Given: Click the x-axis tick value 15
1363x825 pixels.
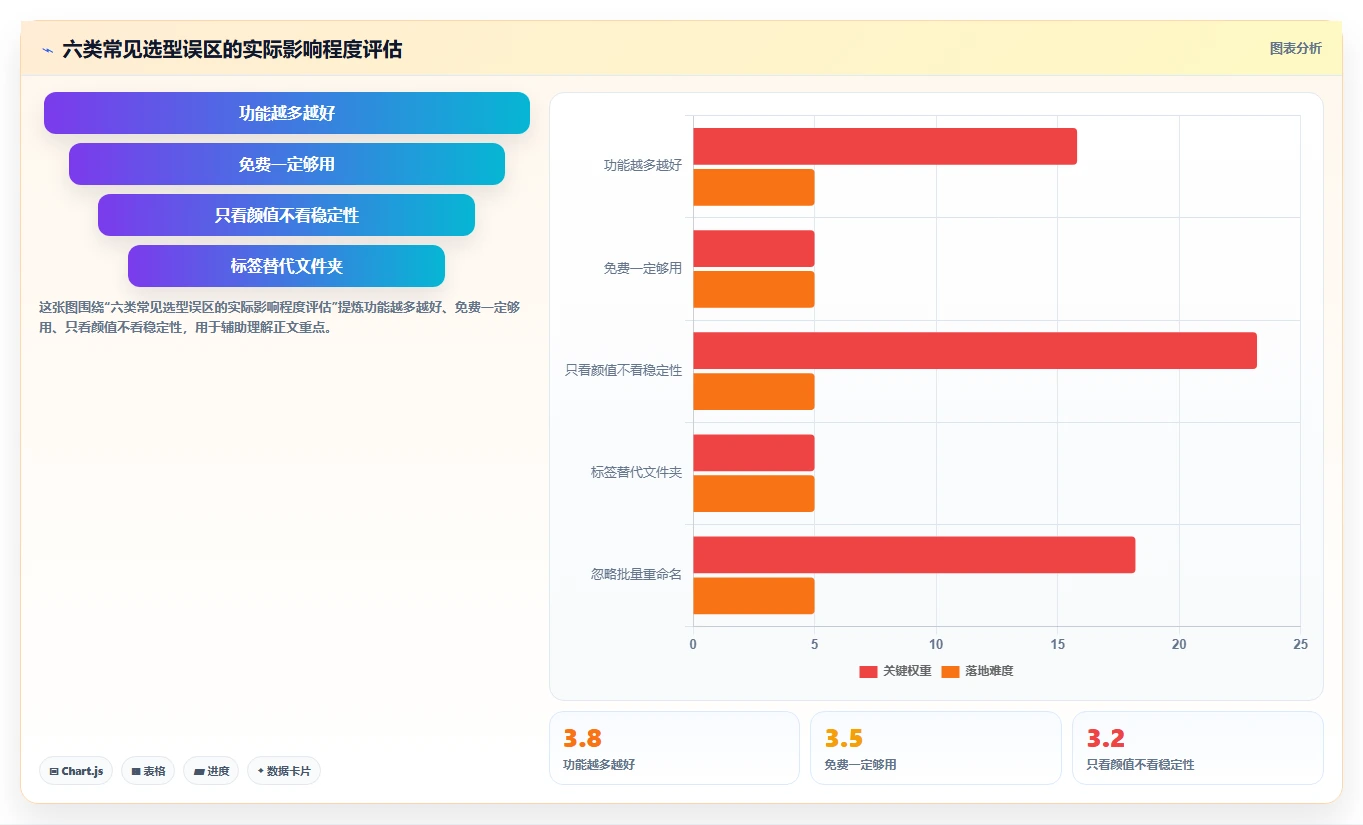Looking at the screenshot, I should coord(1057,644).
